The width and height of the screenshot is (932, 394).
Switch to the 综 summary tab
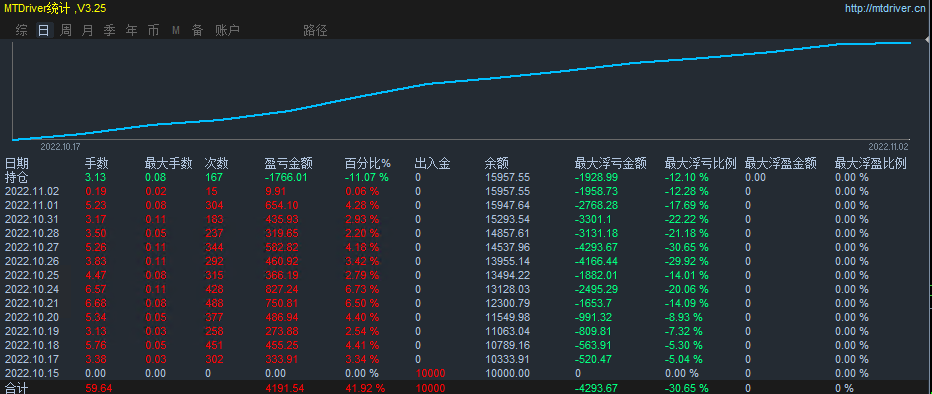[x=21, y=30]
